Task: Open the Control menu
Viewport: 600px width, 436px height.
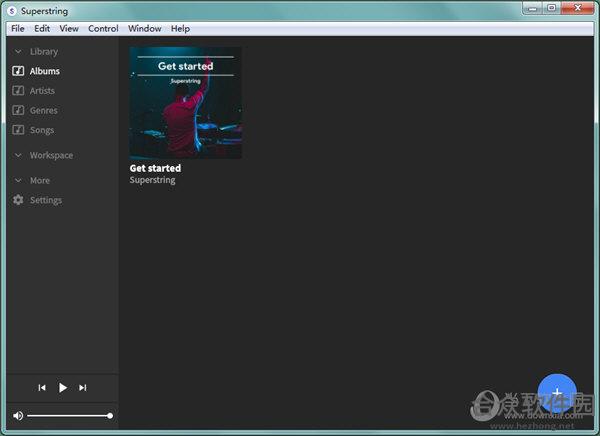Action: (103, 28)
